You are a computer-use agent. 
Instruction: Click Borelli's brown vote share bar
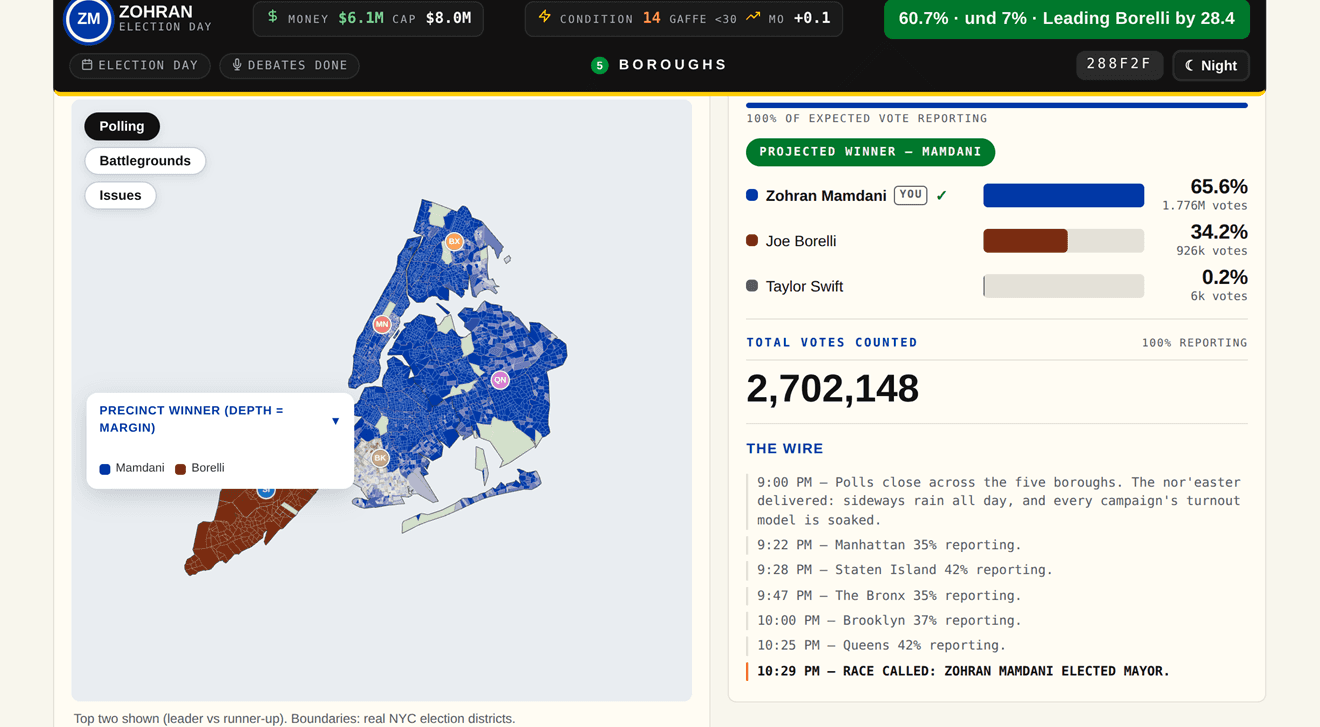tap(1025, 240)
